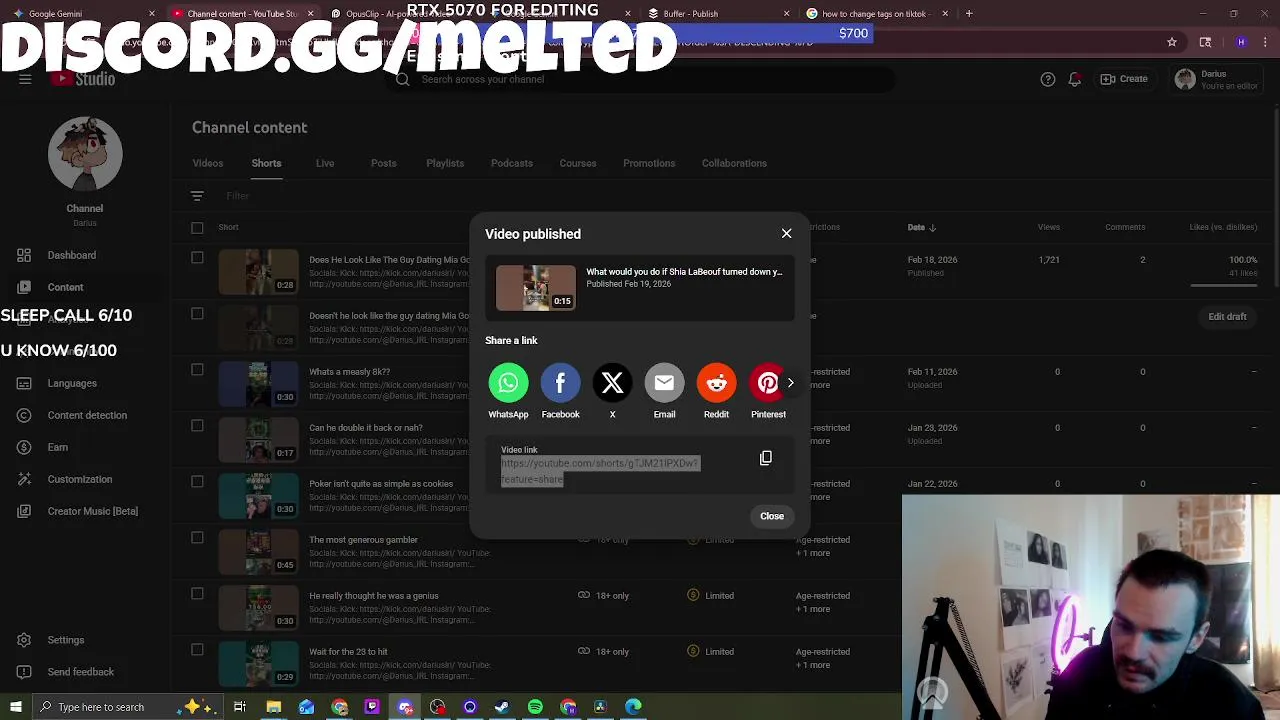Viewport: 1280px width, 720px height.
Task: Switch to the Playlists tab
Action: [445, 163]
